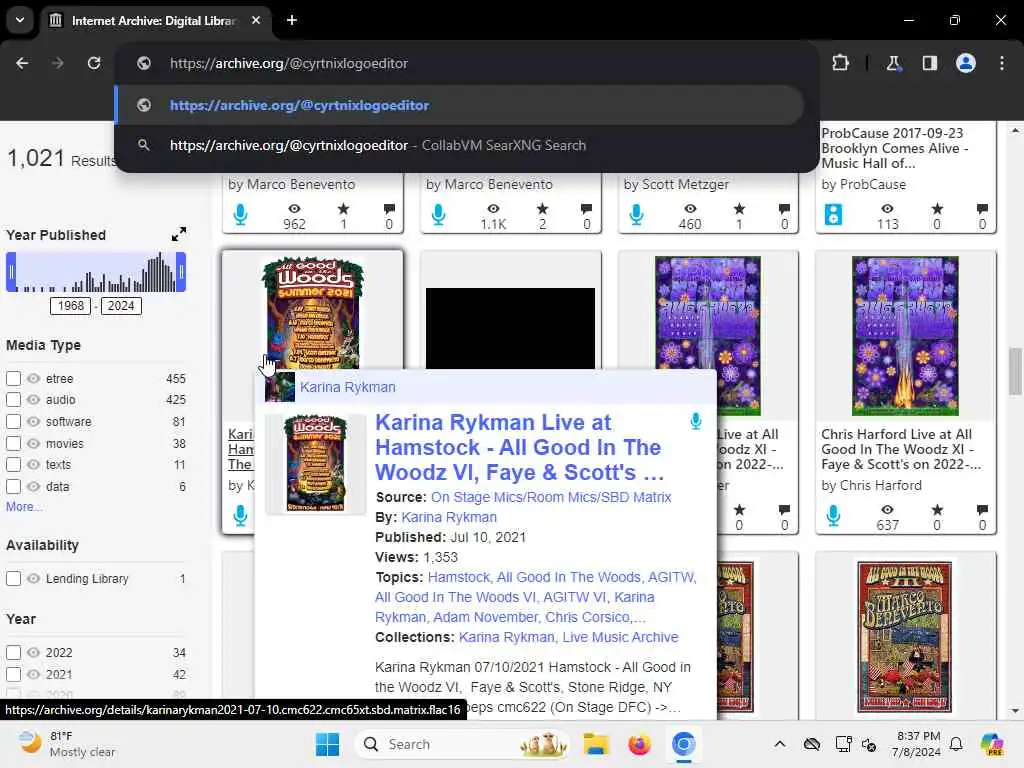1024x768 pixels.
Task: Open Chrome three-dot menu
Action: [1002, 63]
